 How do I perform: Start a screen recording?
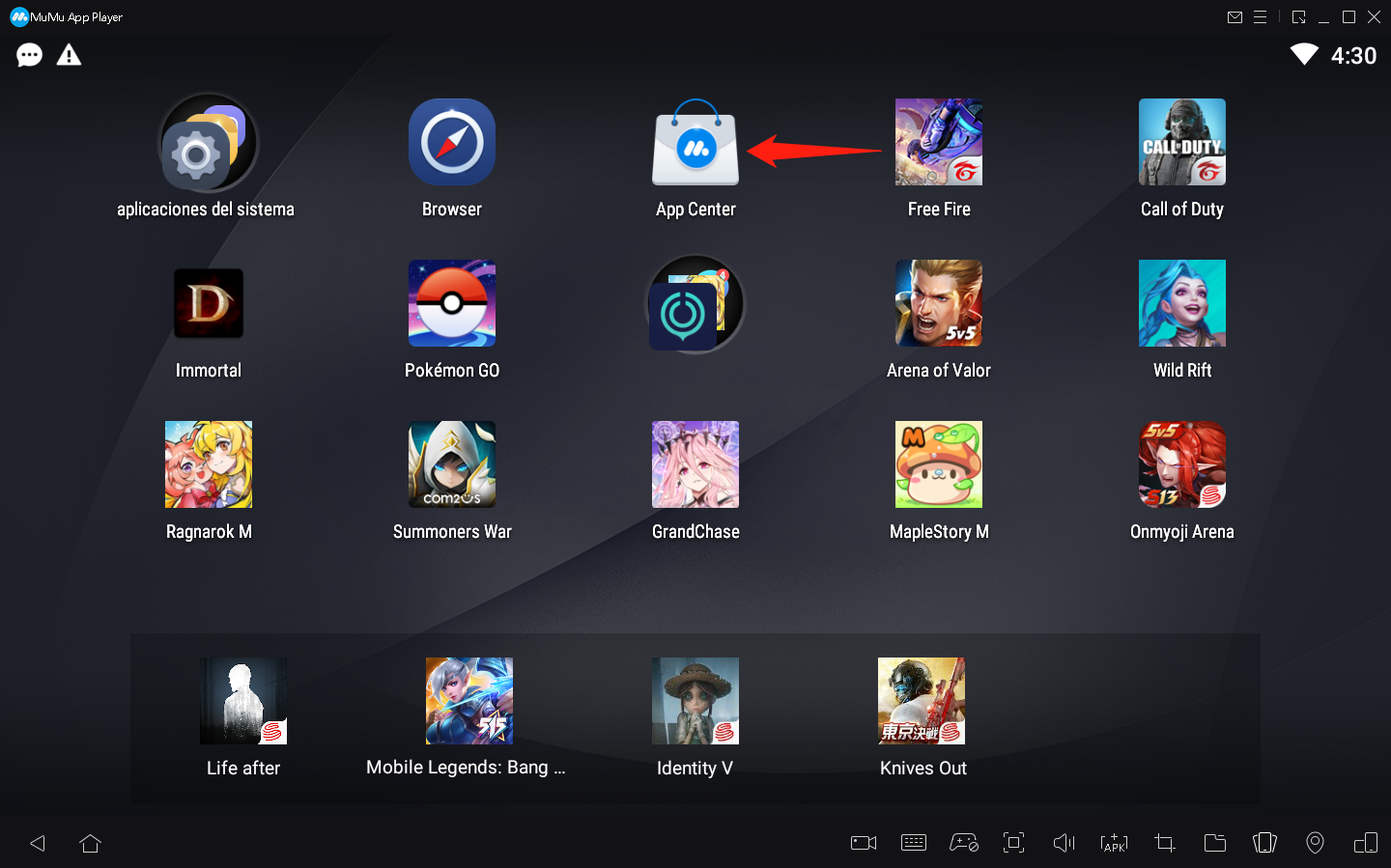pos(863,843)
